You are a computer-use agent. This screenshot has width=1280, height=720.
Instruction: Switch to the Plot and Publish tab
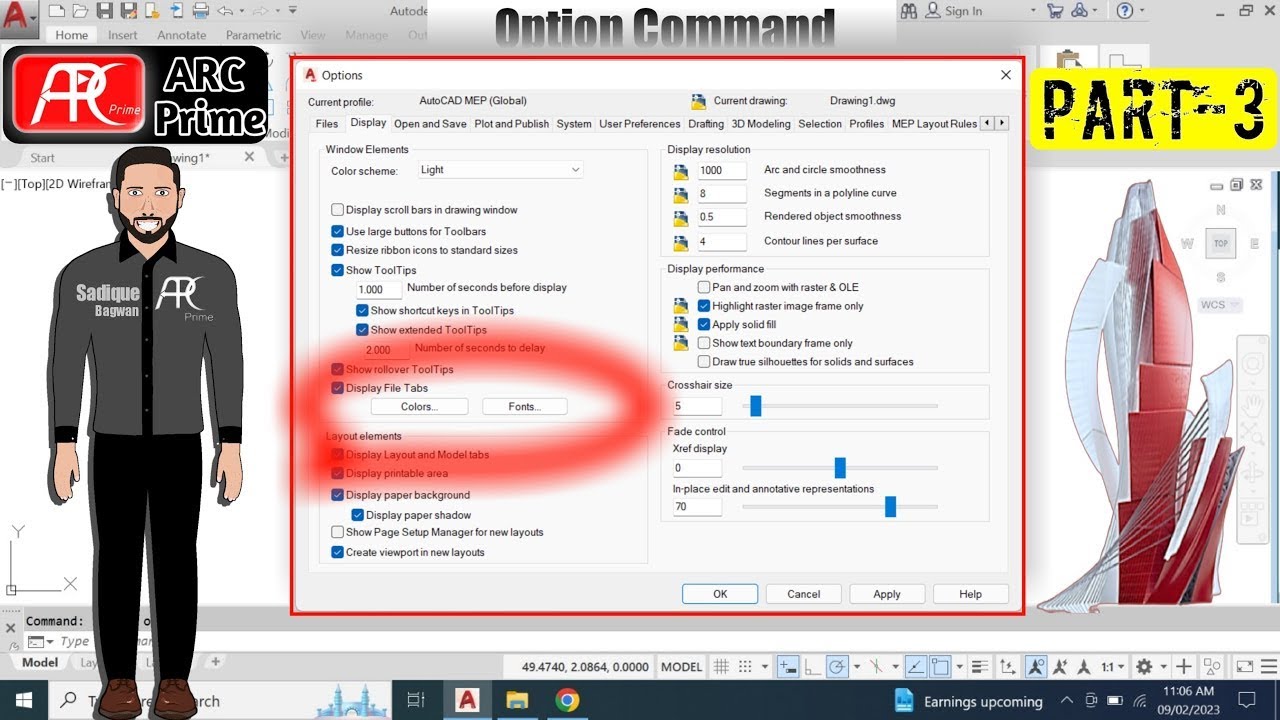[x=512, y=124]
